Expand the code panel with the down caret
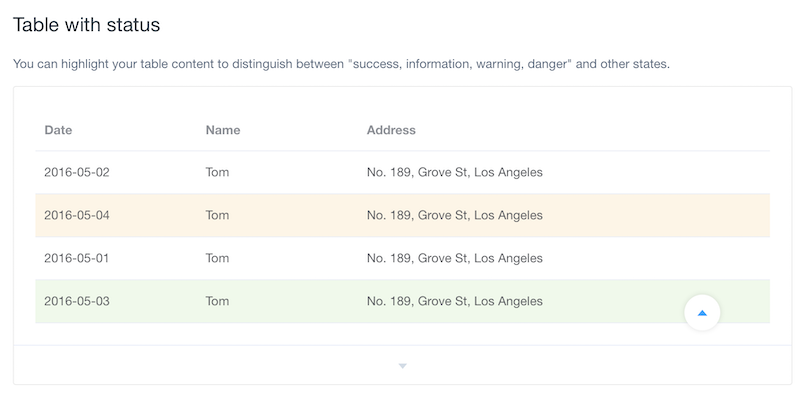 [x=402, y=365]
